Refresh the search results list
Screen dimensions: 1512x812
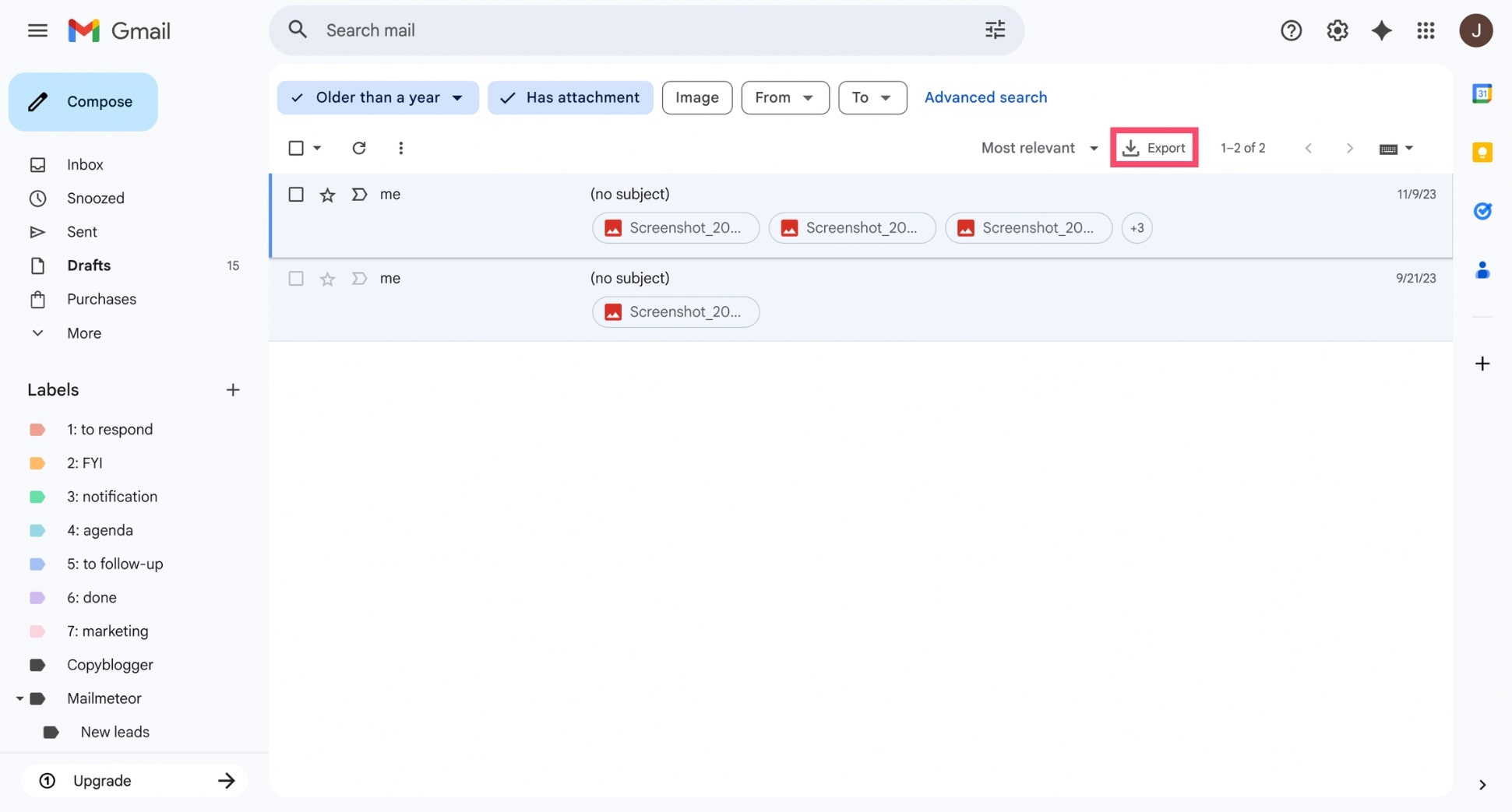coord(358,147)
